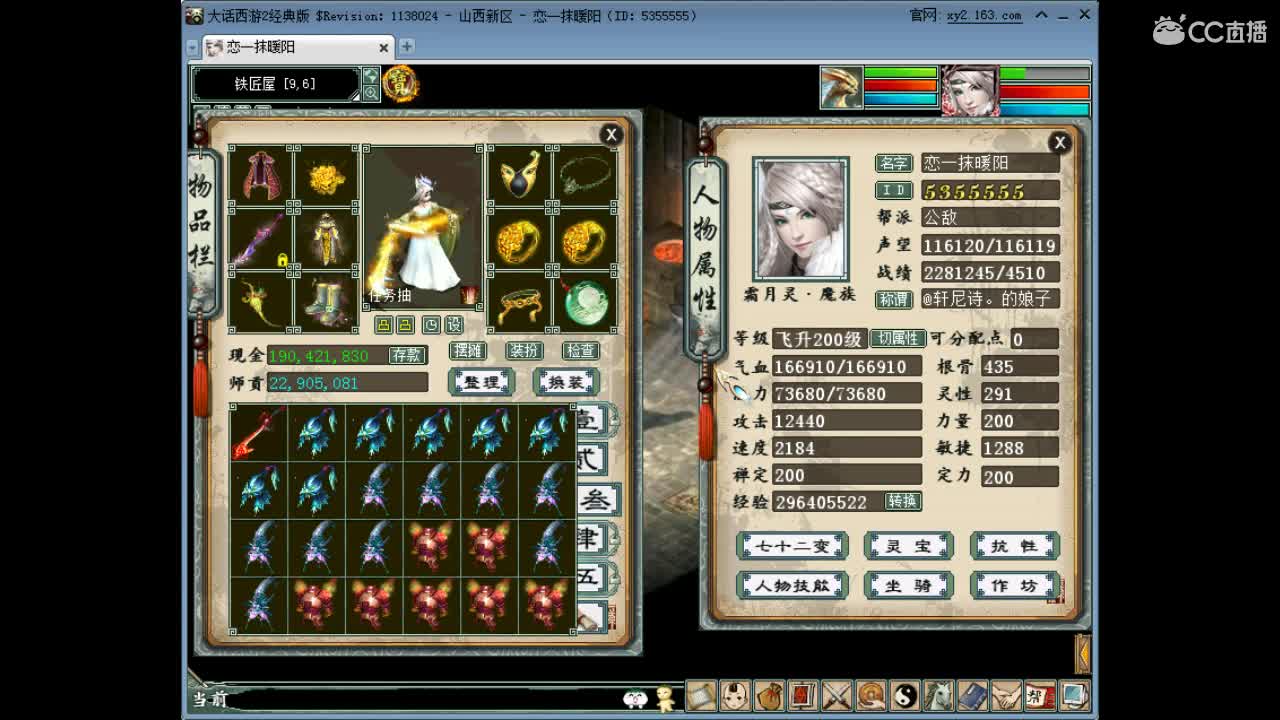Click the 摆摊 stall button
Screen dimensions: 1280x720
pos(468,351)
